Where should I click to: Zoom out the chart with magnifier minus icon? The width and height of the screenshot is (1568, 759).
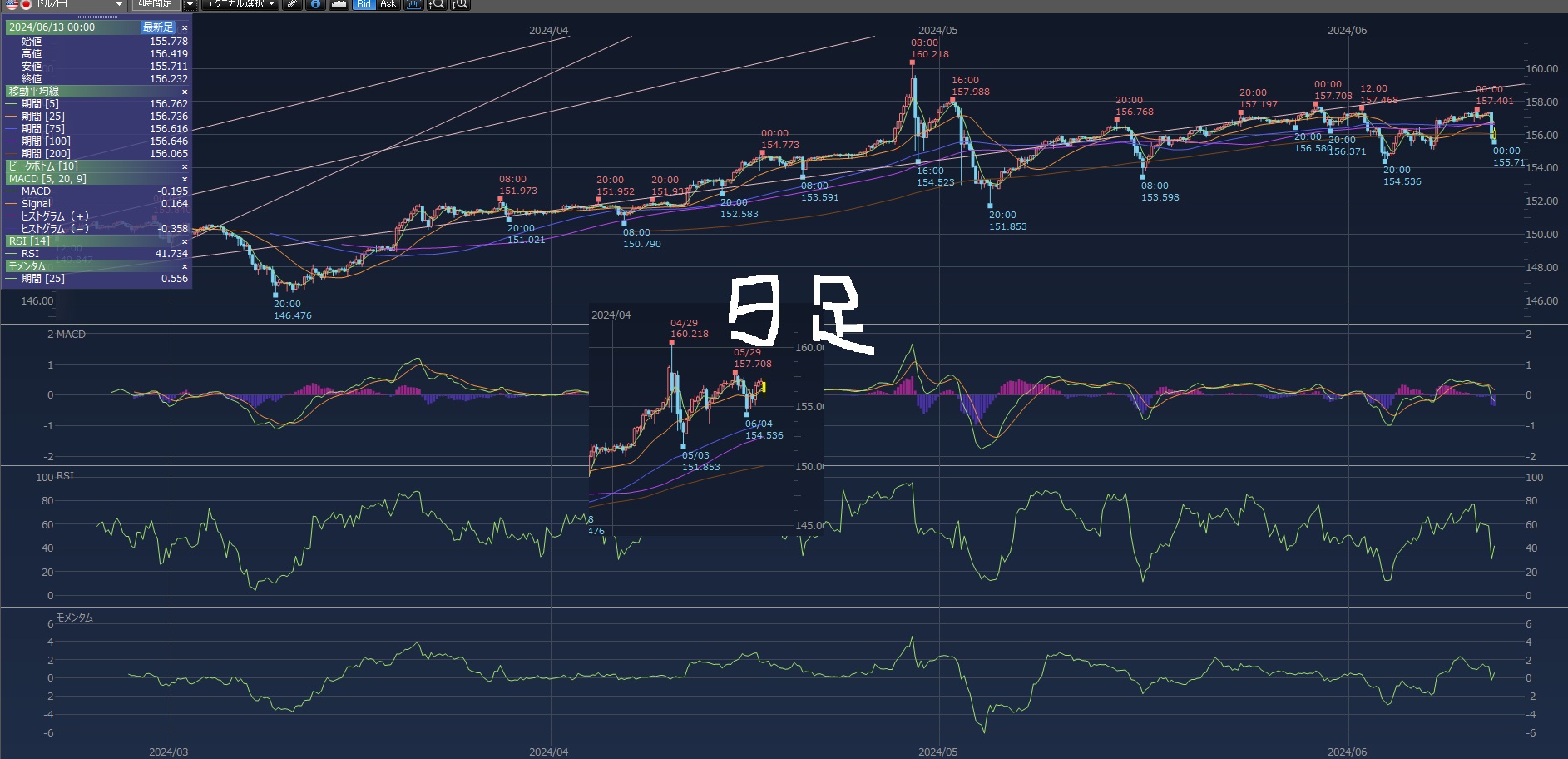pyautogui.click(x=437, y=4)
